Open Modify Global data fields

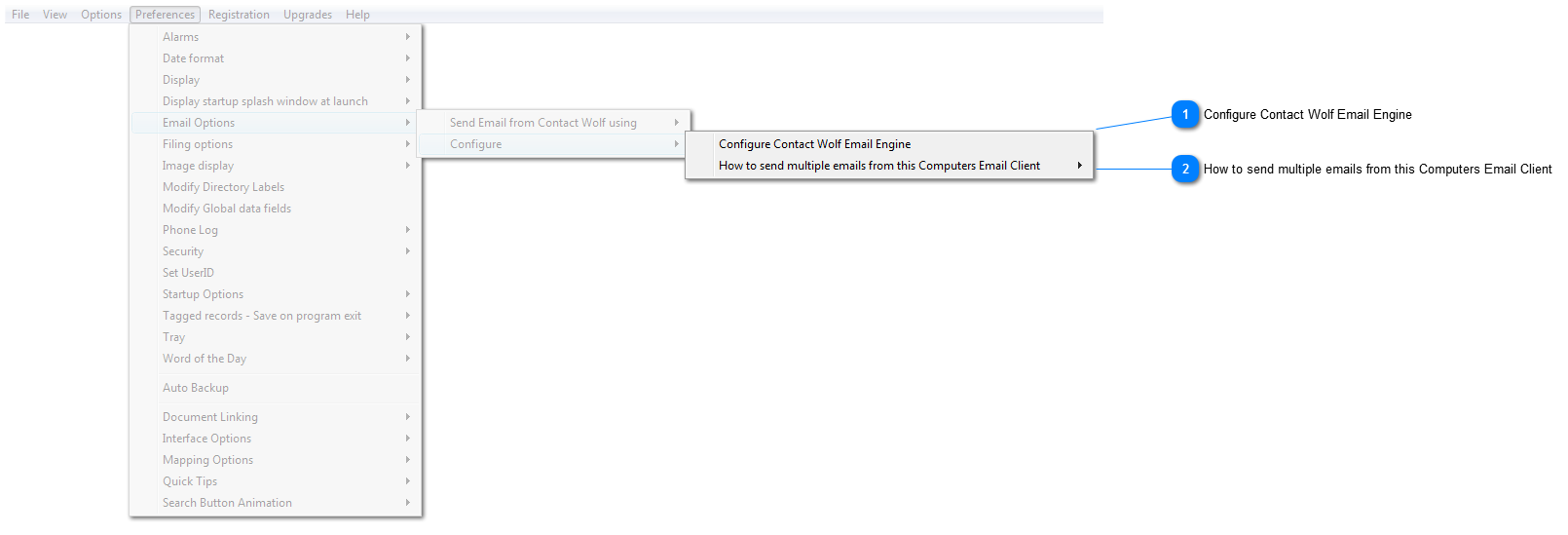[x=276, y=209]
